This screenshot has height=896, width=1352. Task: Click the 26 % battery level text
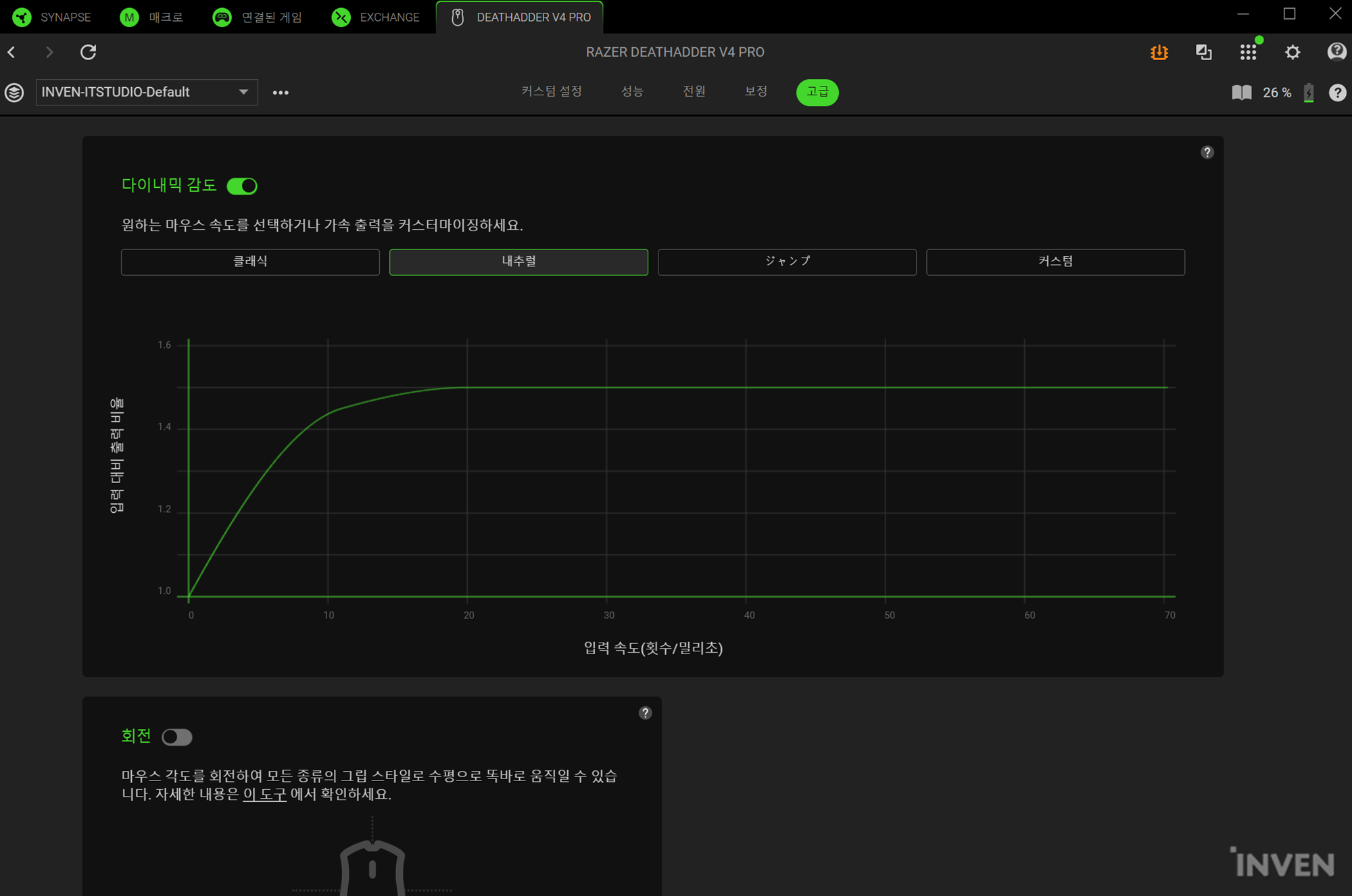[1277, 93]
